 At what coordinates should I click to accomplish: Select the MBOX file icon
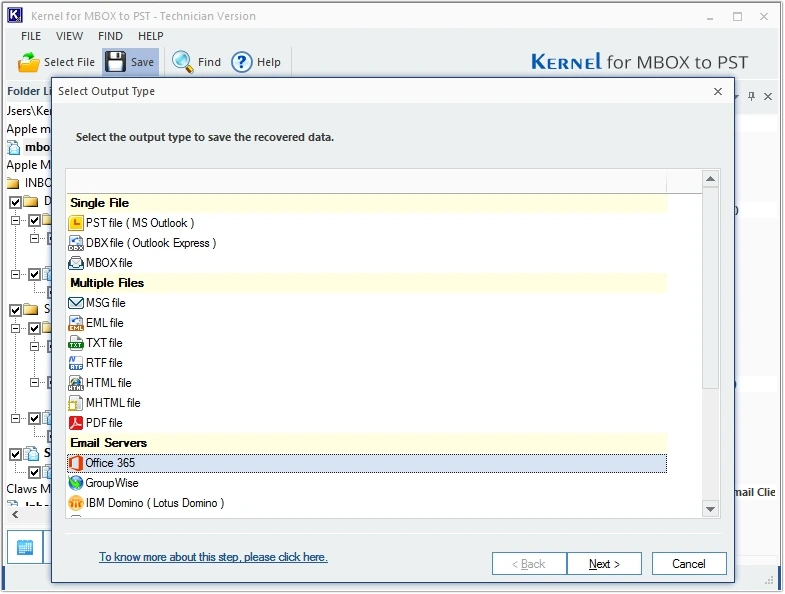point(76,263)
